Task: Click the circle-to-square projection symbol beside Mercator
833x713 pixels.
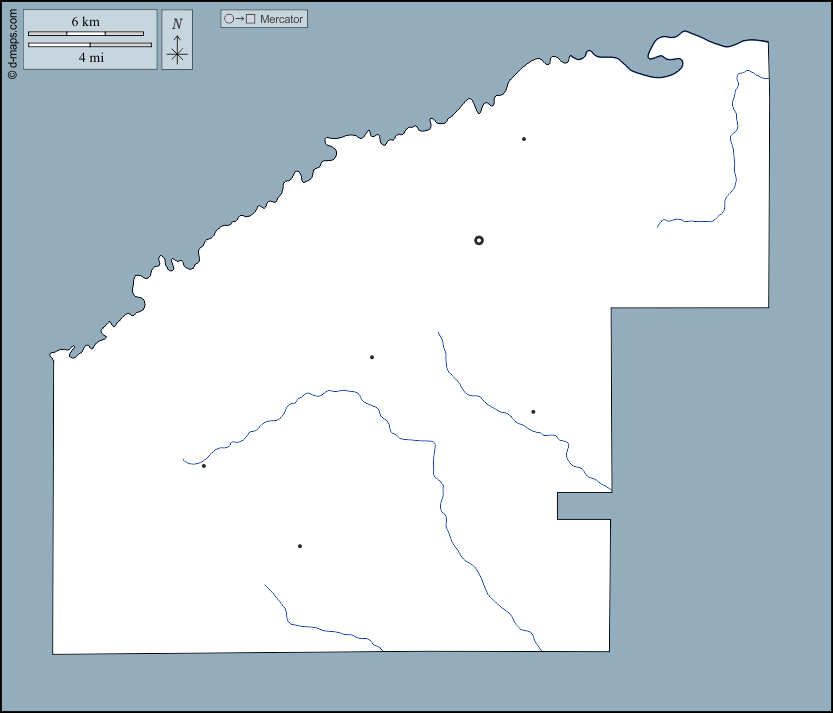Action: 240,19
